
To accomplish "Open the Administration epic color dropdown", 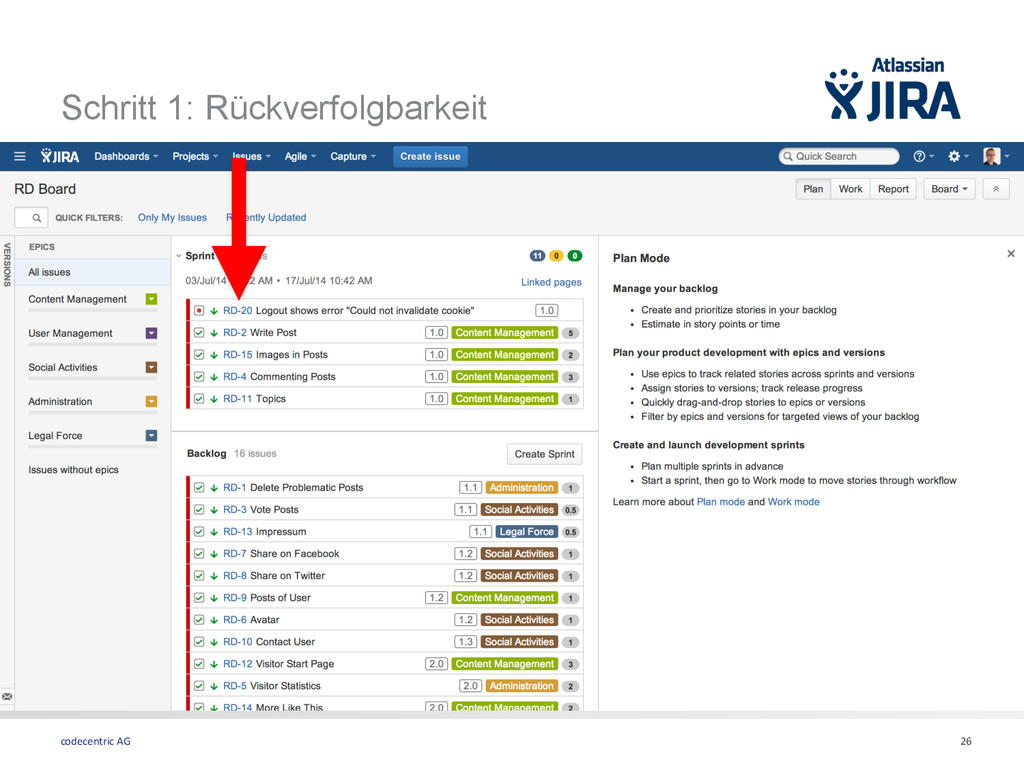I will (152, 402).
